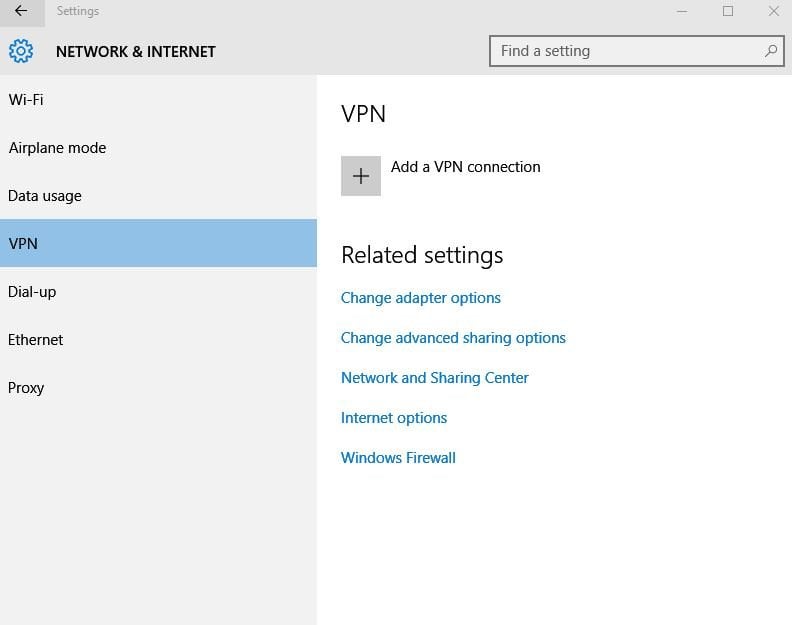Viewport: 792px width, 625px height.
Task: Select the VPN sidebar item
Action: click(x=158, y=243)
